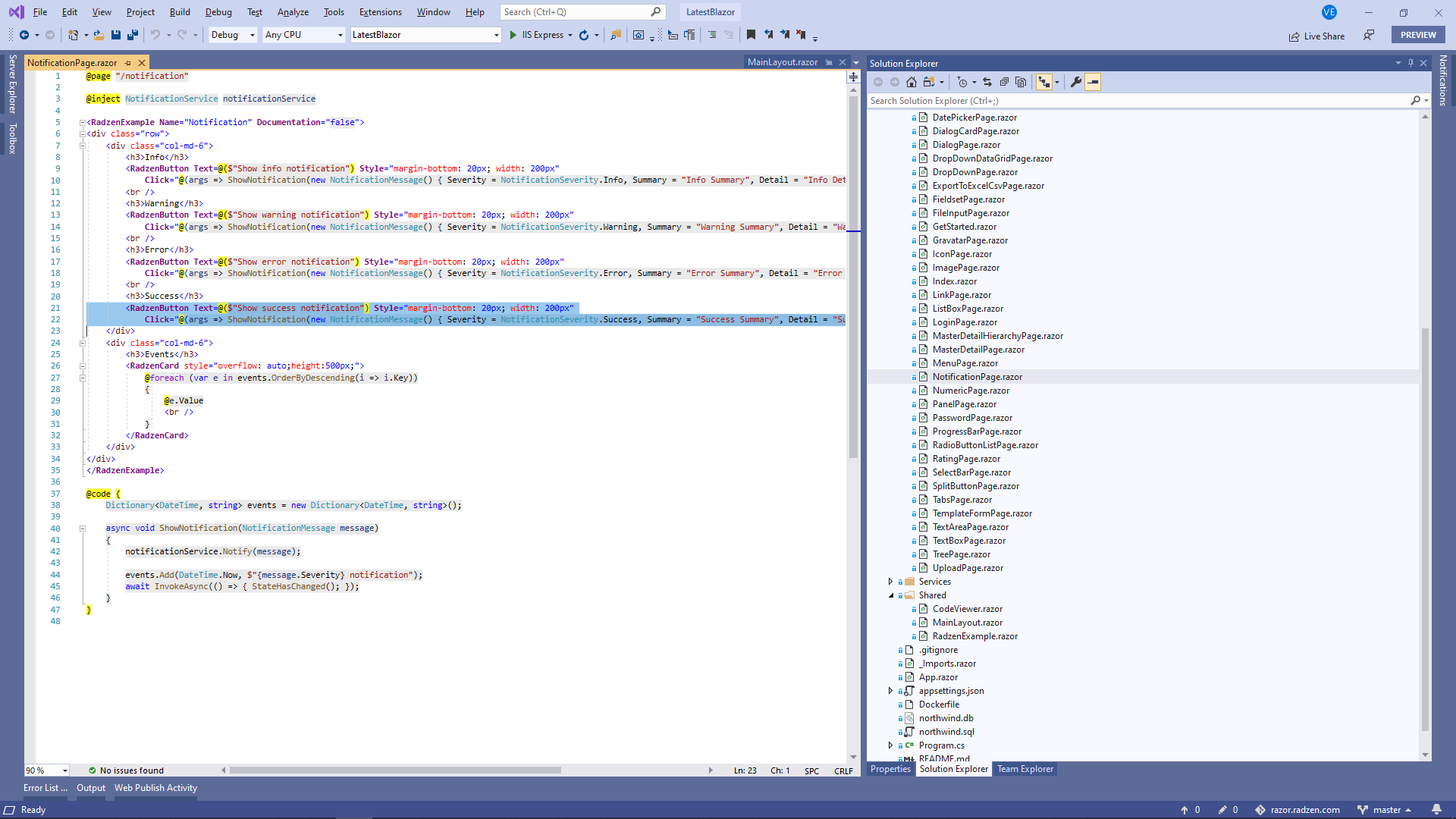Toggle a bookmark with the bookmark icon
1456x819 pixels.
tap(751, 35)
